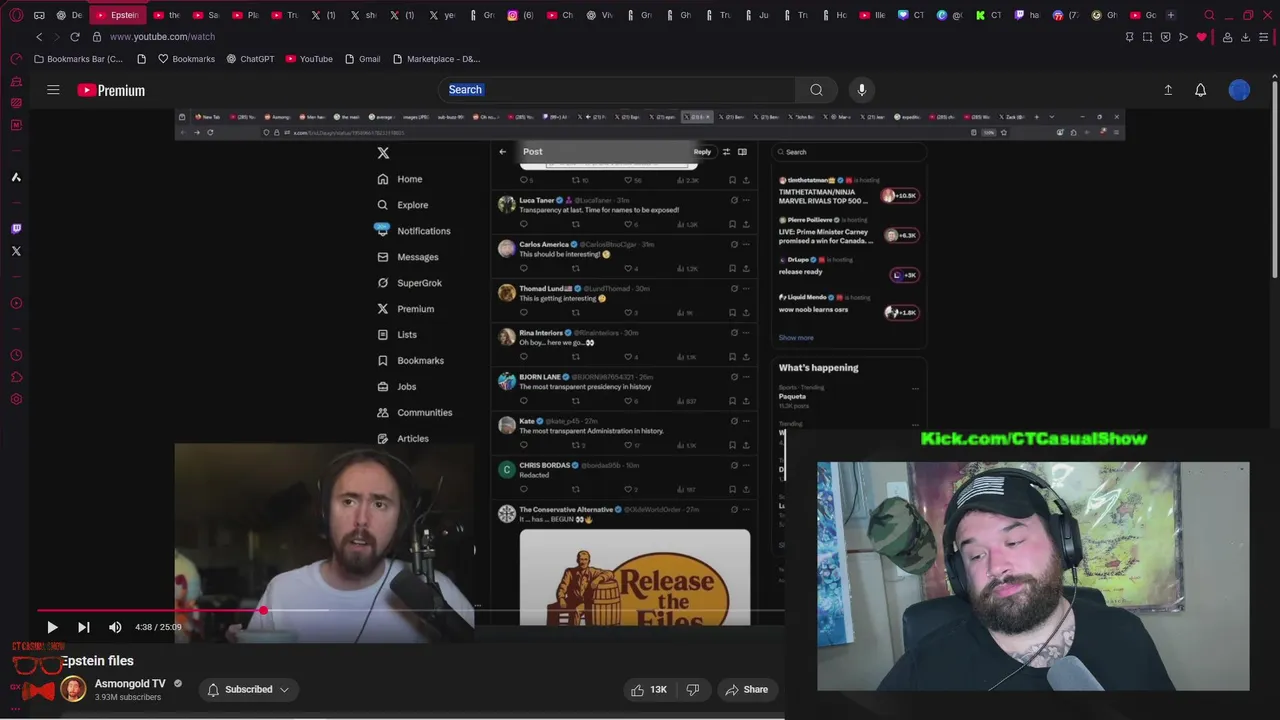Open the Asmongold TV channel name link

(130, 684)
